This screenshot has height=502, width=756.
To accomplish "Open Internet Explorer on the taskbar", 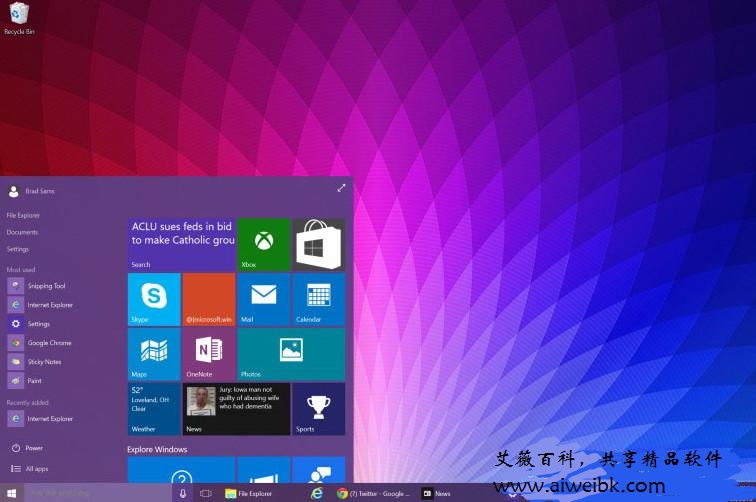I will (x=317, y=493).
